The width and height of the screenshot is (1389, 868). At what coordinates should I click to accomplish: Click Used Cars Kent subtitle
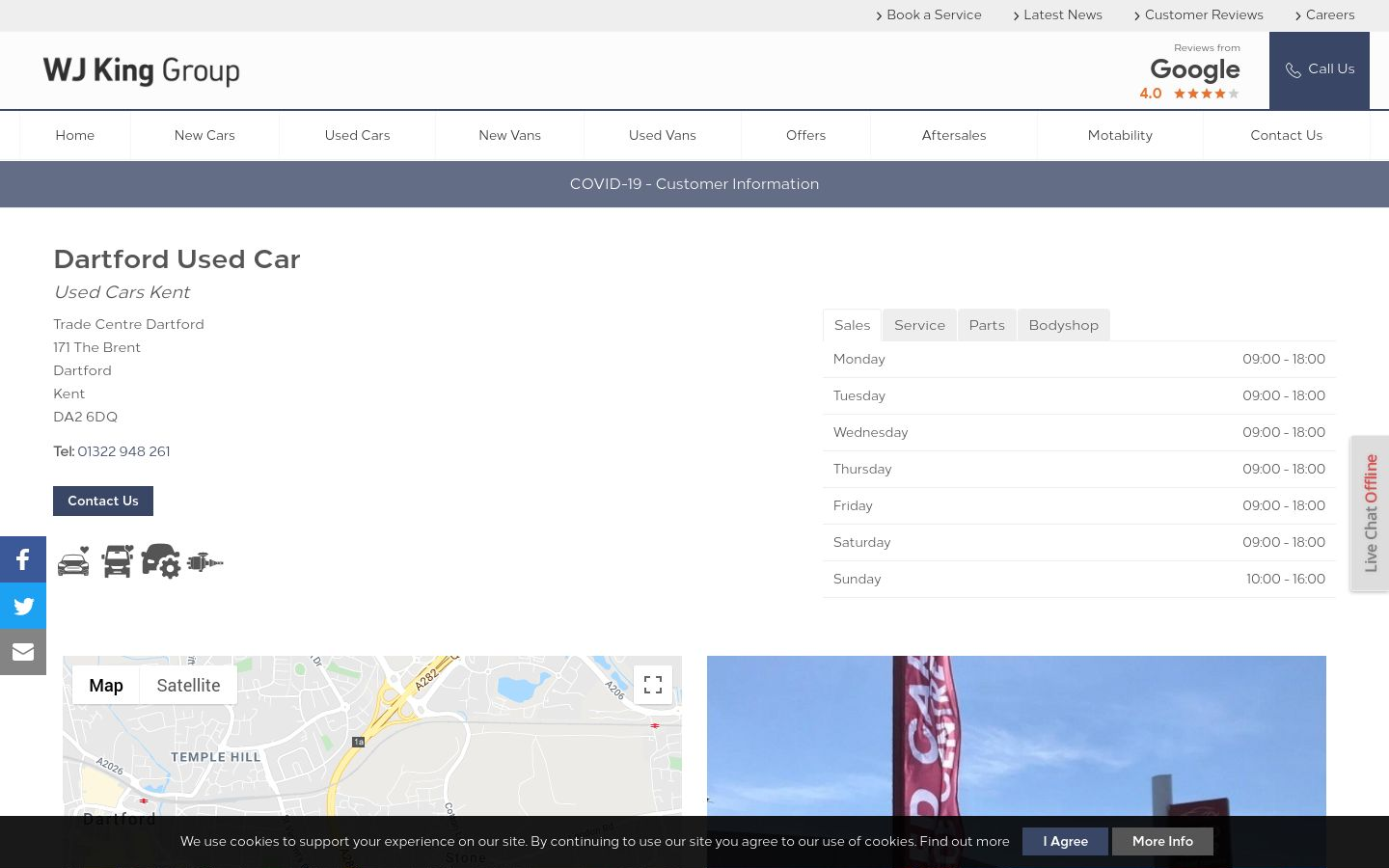tap(122, 292)
